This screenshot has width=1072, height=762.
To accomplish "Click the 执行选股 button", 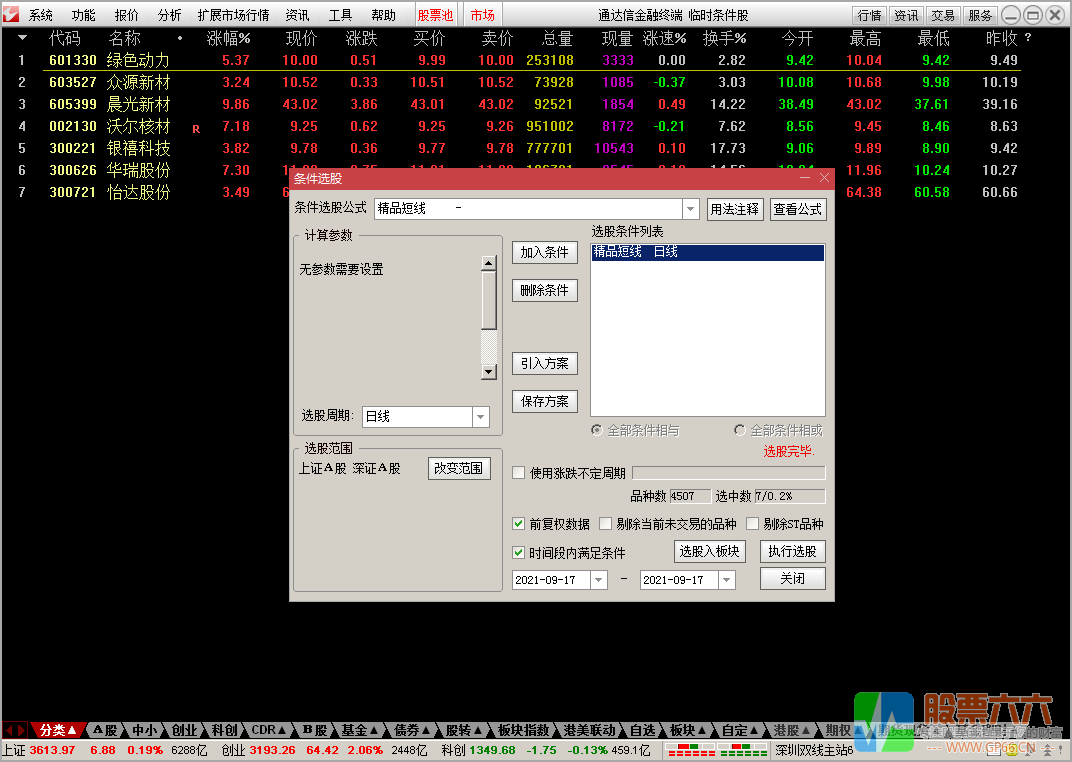I will coord(792,552).
